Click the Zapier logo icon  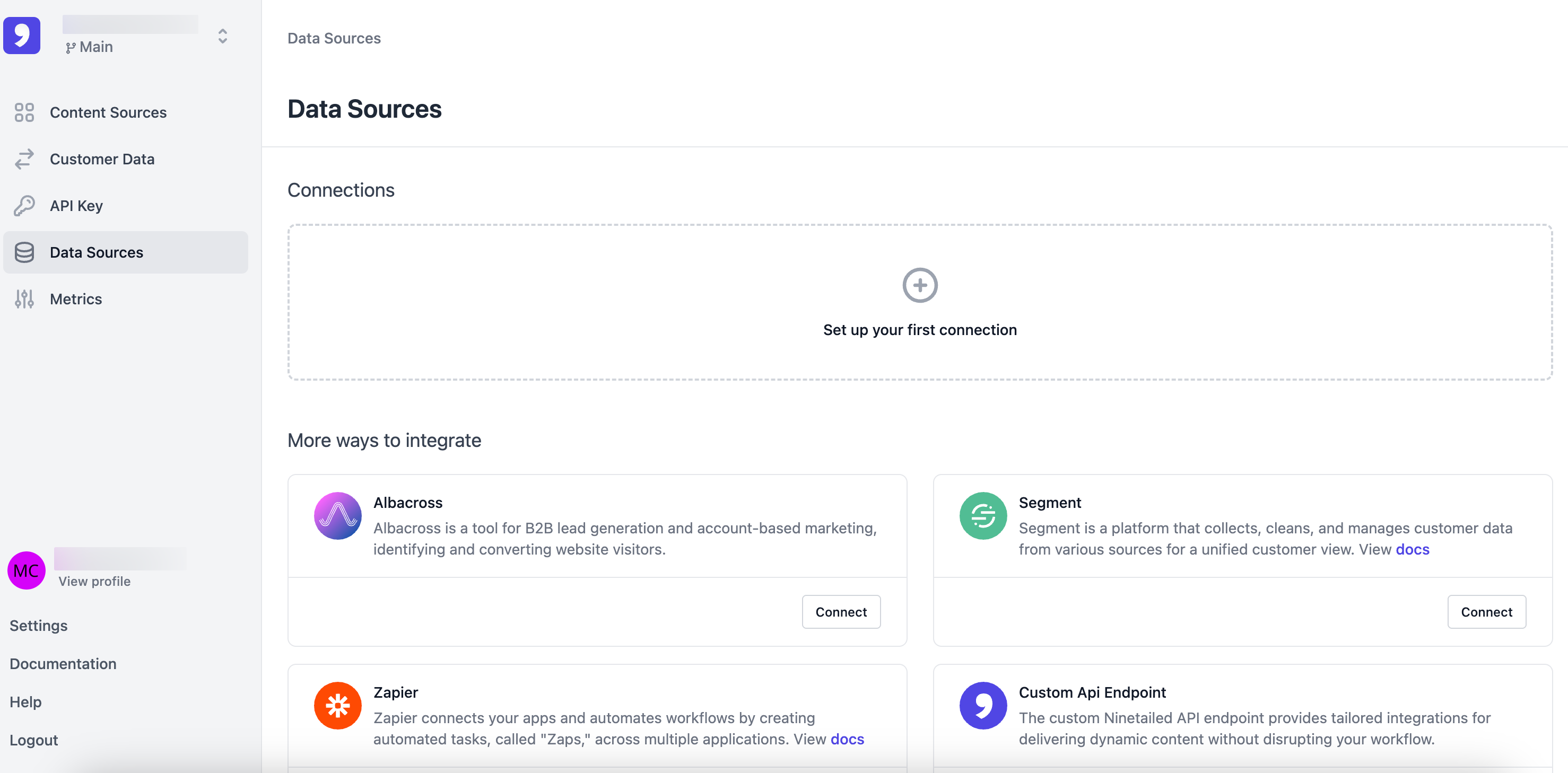click(337, 706)
